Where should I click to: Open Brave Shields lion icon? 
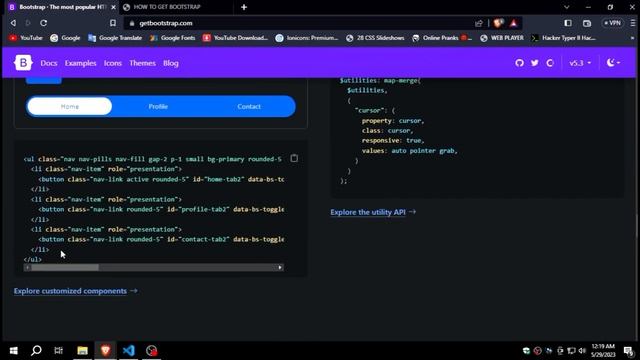[x=498, y=23]
